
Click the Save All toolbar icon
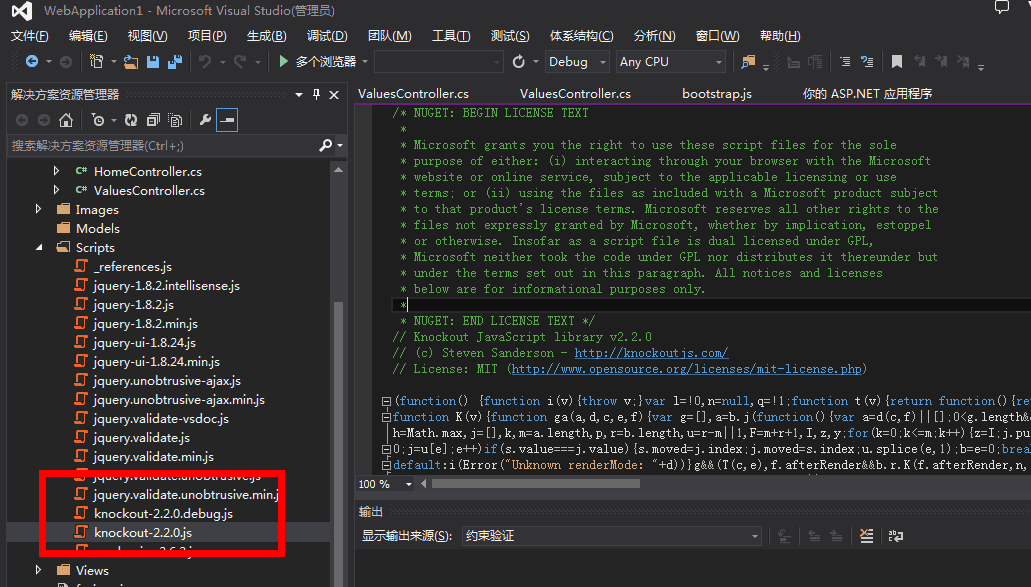(x=175, y=62)
